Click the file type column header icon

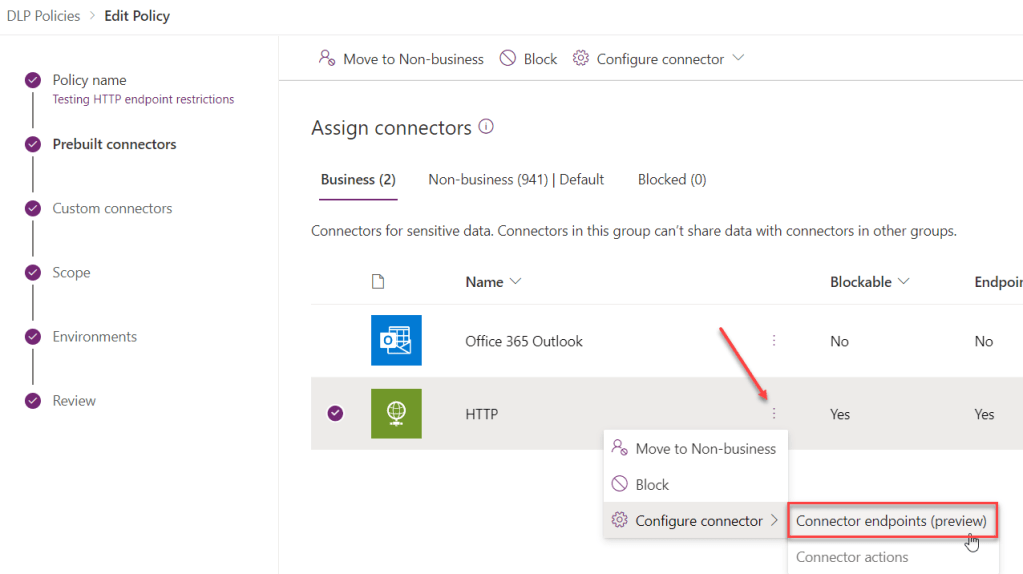378,282
